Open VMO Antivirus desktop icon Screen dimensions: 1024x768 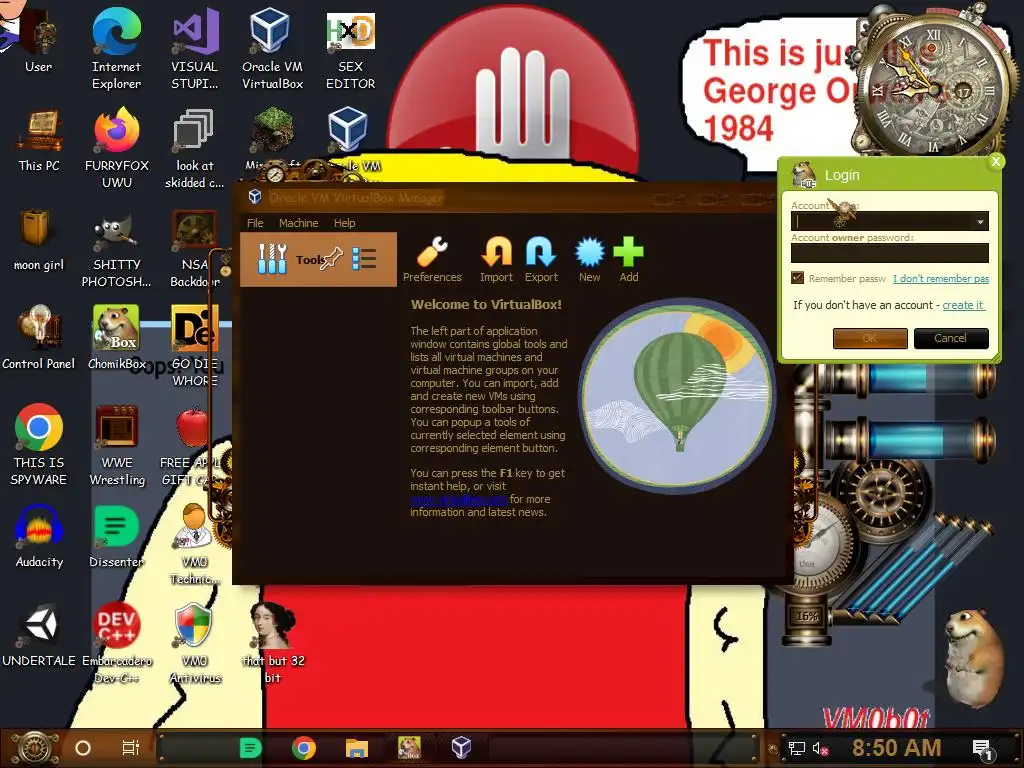195,644
